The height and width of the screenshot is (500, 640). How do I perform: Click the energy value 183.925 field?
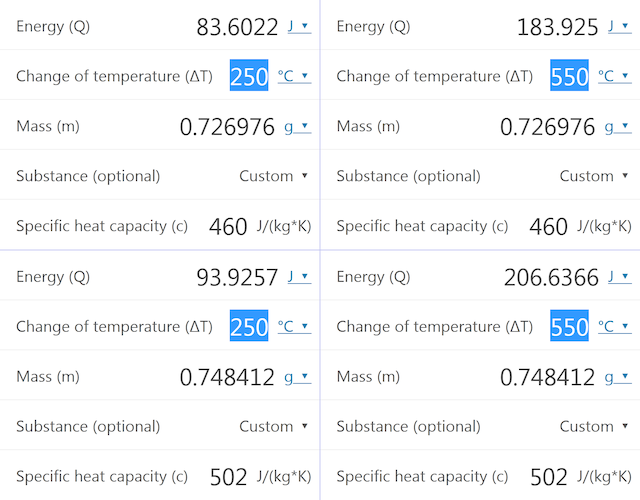557,27
